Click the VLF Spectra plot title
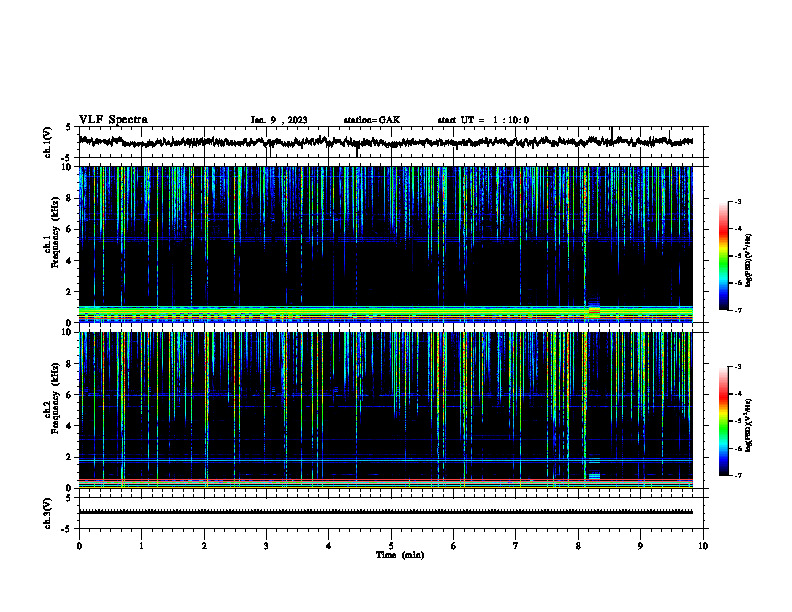The width and height of the screenshot is (792, 612). coord(113,120)
